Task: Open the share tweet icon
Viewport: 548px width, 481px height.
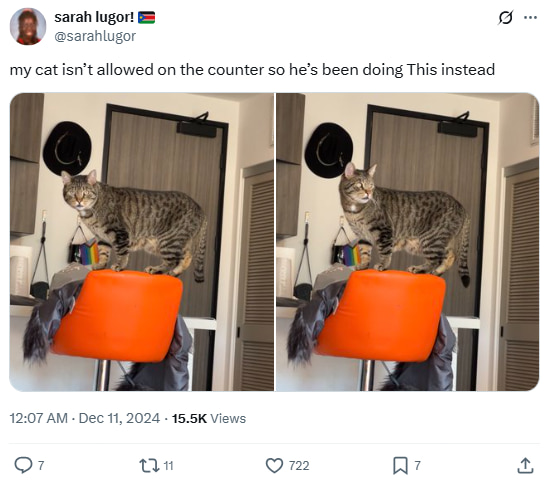Action: pos(525,466)
